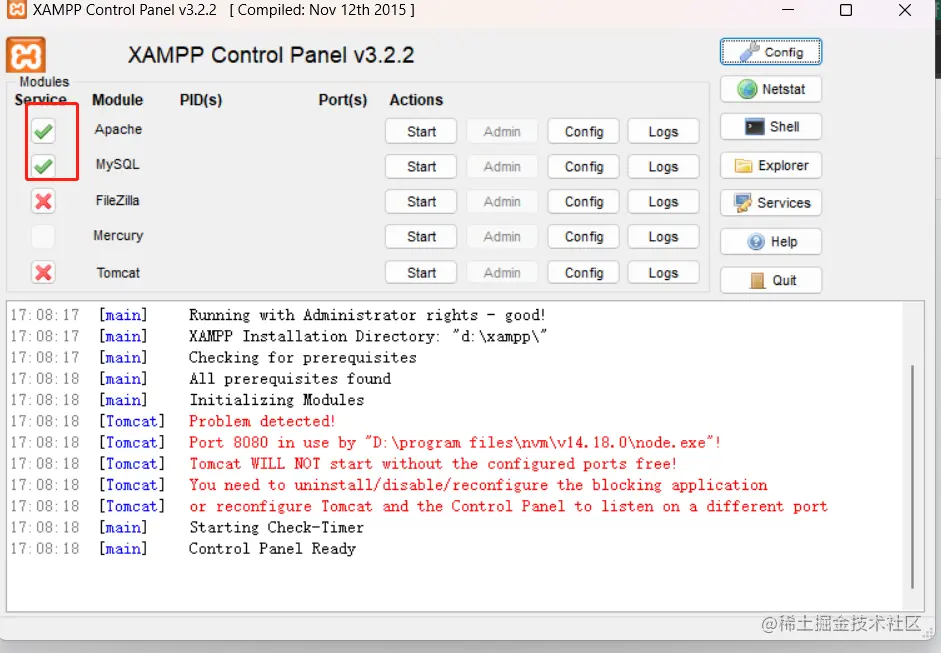Click the 'PID(s)' column header
The width and height of the screenshot is (941, 653).
pos(201,100)
